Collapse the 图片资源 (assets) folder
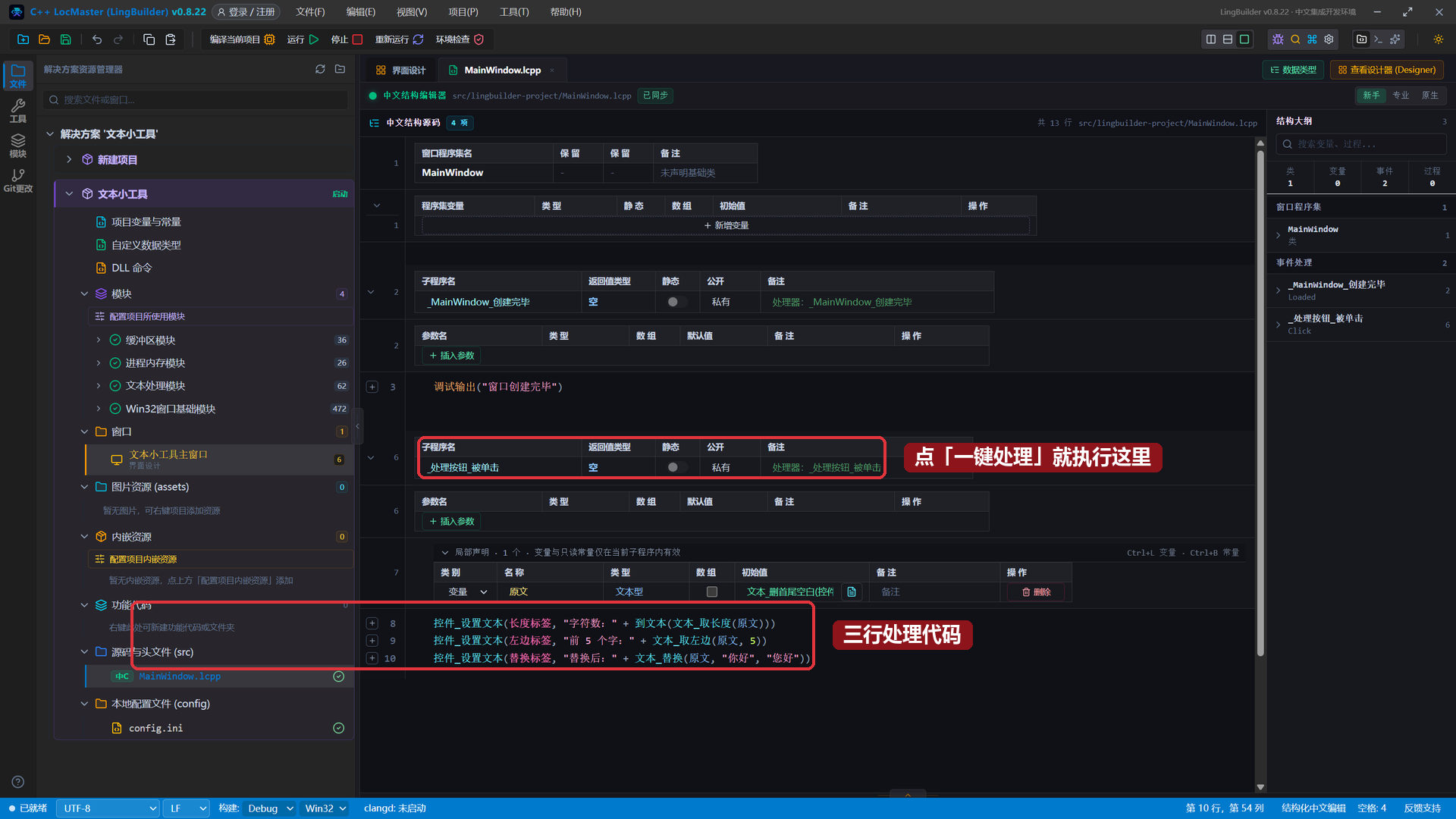The image size is (1456, 819). coord(84,487)
